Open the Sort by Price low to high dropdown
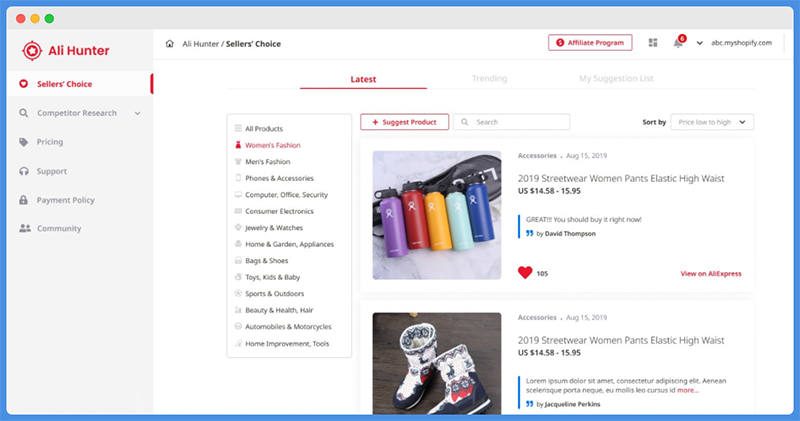 [712, 122]
